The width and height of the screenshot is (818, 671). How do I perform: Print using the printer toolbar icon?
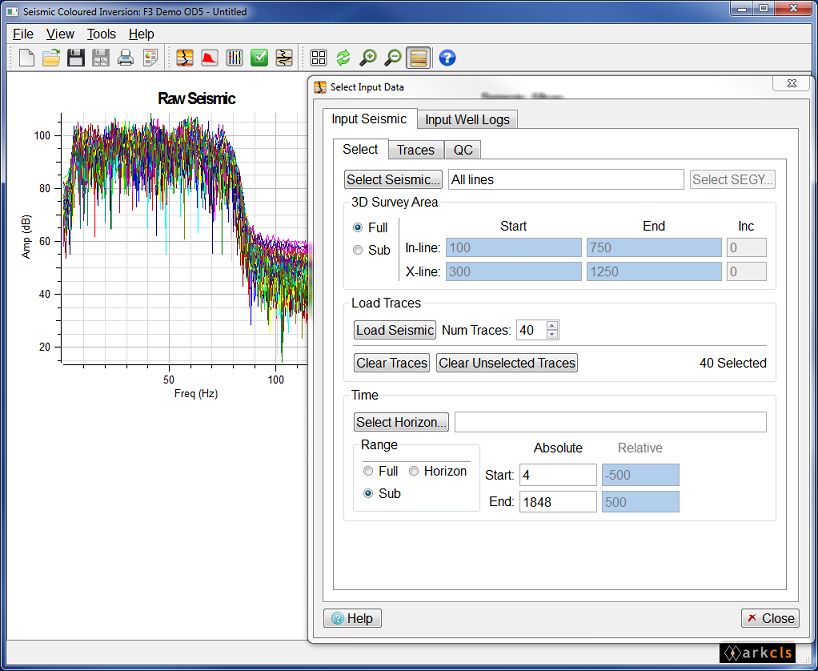coord(125,58)
